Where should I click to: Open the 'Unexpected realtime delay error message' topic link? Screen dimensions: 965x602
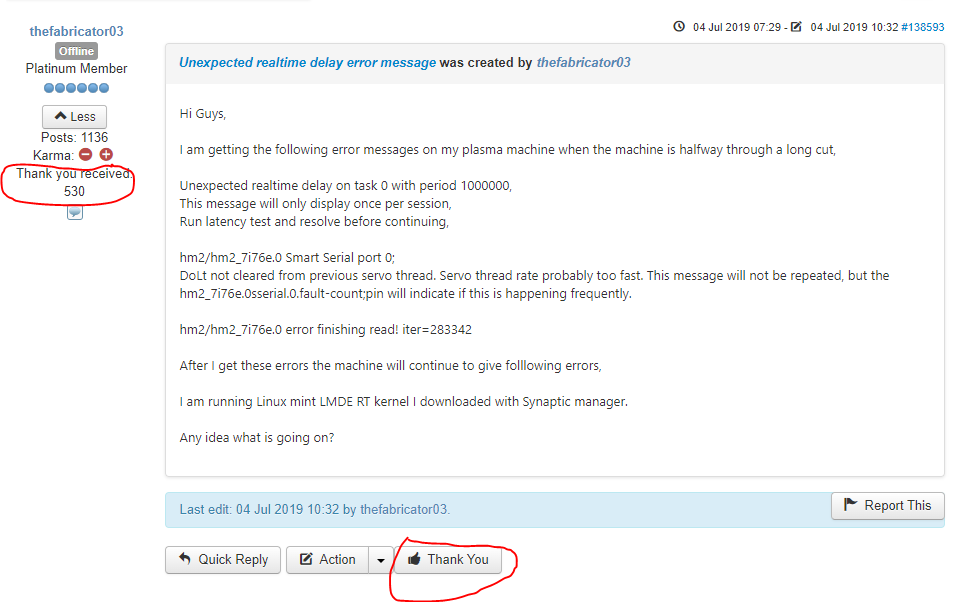pyautogui.click(x=307, y=62)
